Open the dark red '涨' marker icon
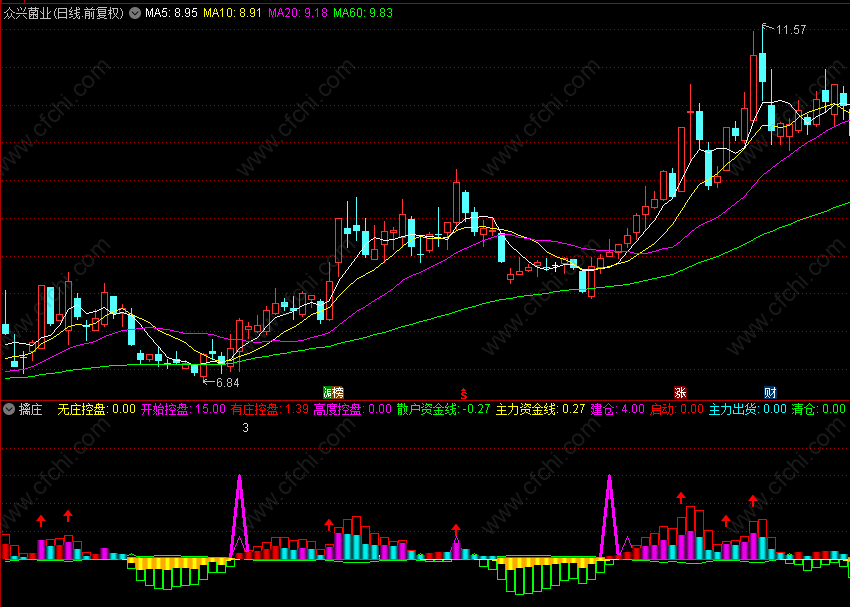This screenshot has height=607, width=850. 680,392
